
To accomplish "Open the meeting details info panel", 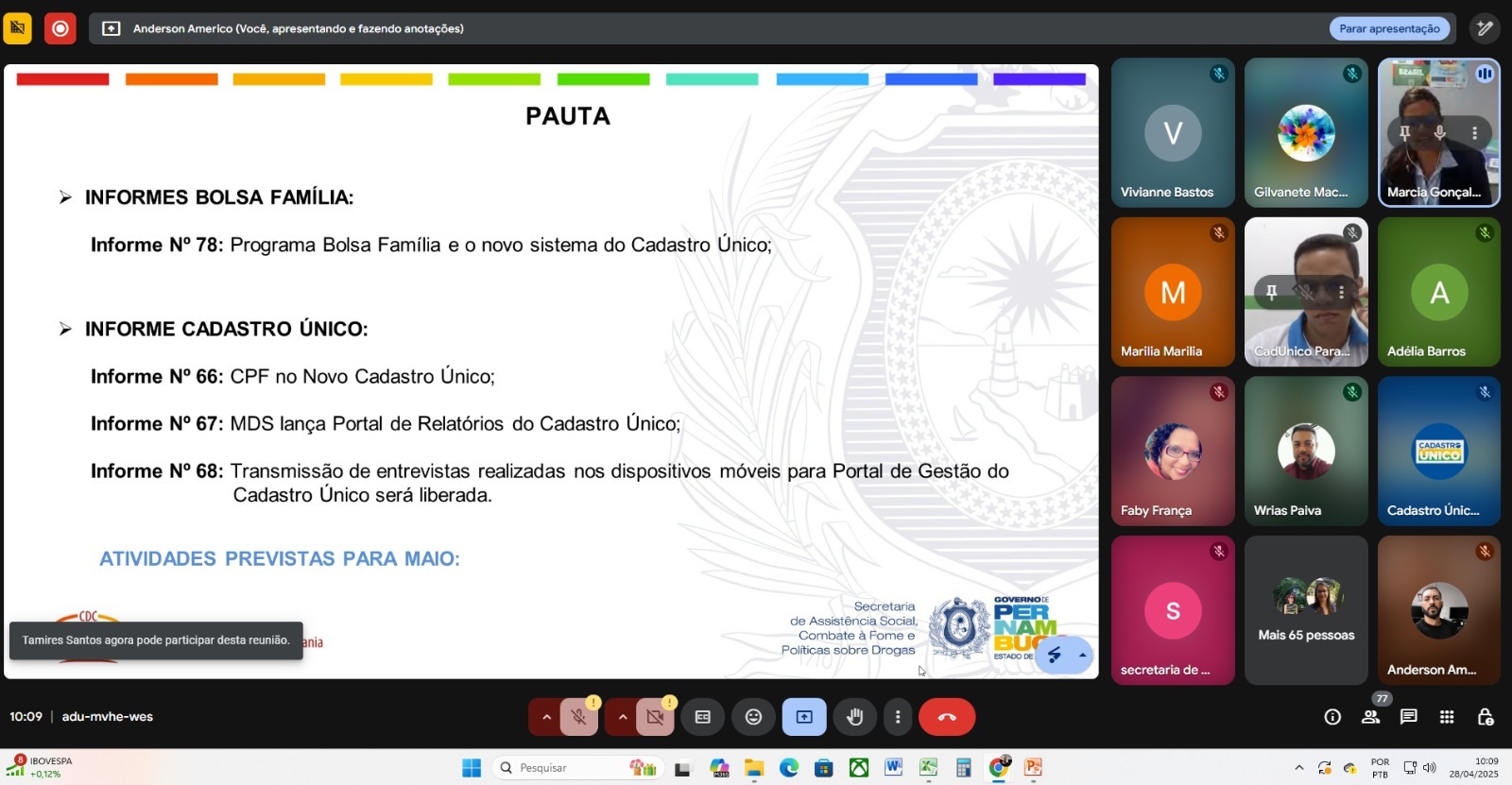I will [x=1332, y=717].
